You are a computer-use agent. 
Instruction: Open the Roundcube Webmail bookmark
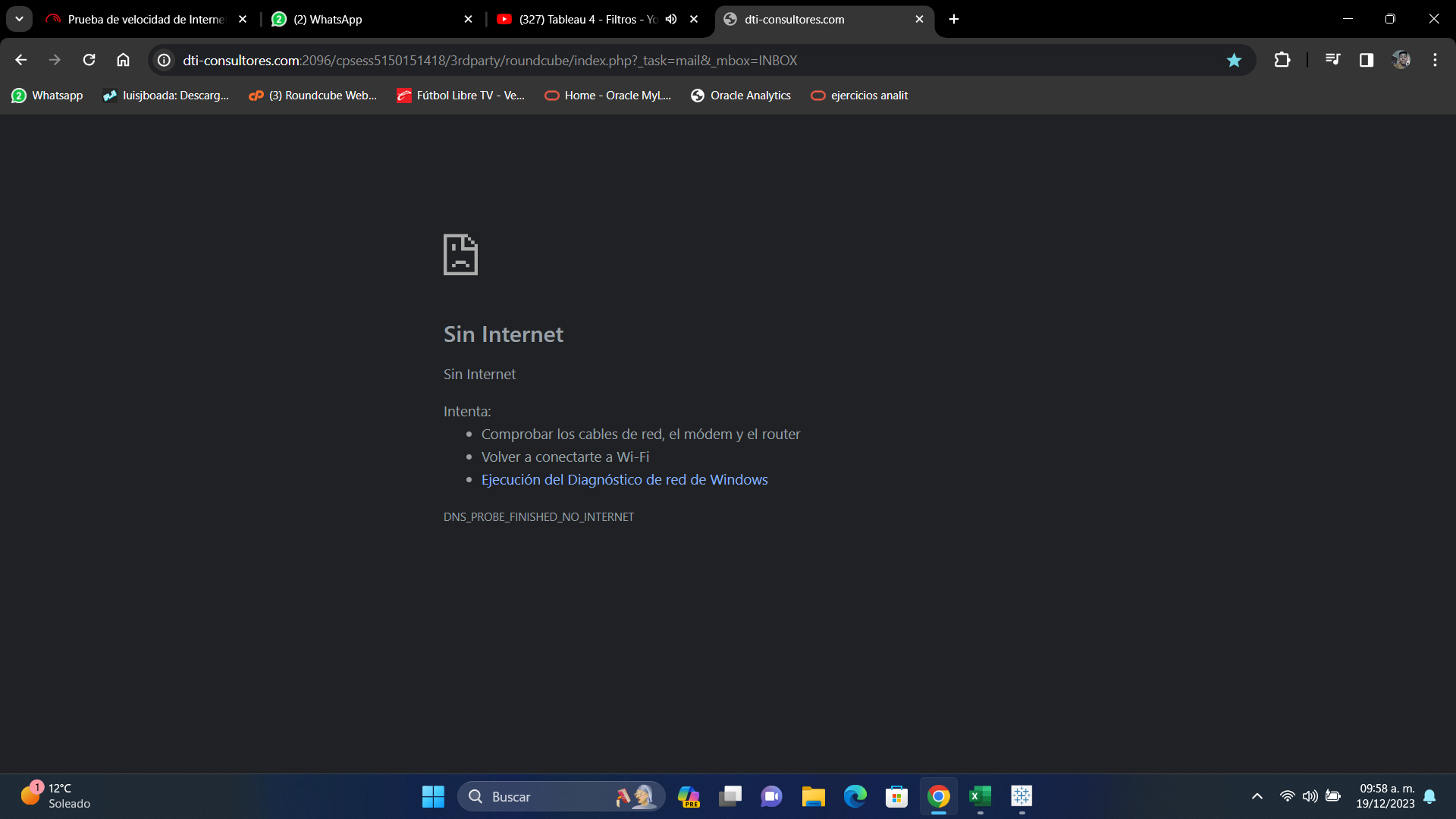tap(312, 96)
